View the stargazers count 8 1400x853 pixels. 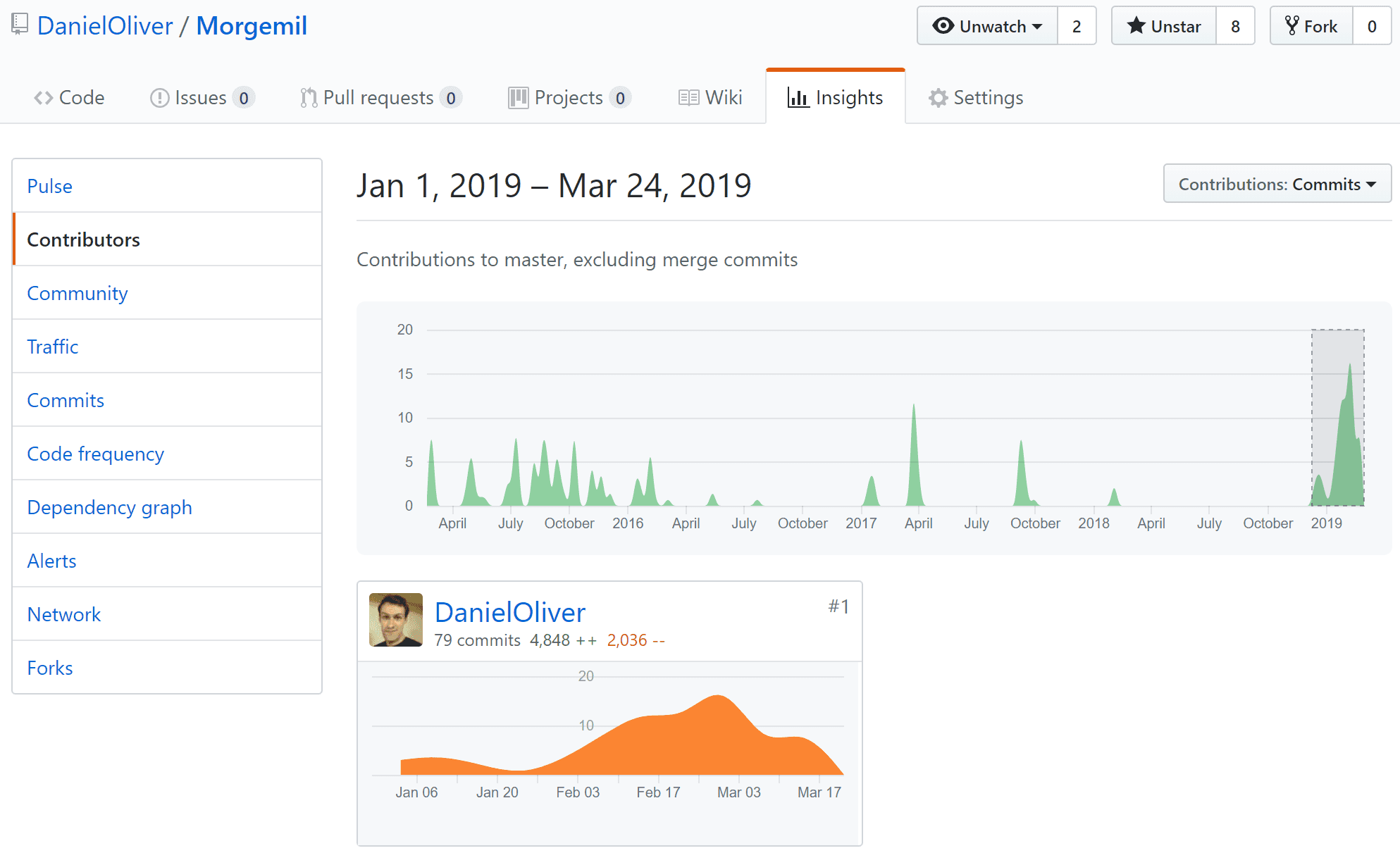tap(1235, 26)
